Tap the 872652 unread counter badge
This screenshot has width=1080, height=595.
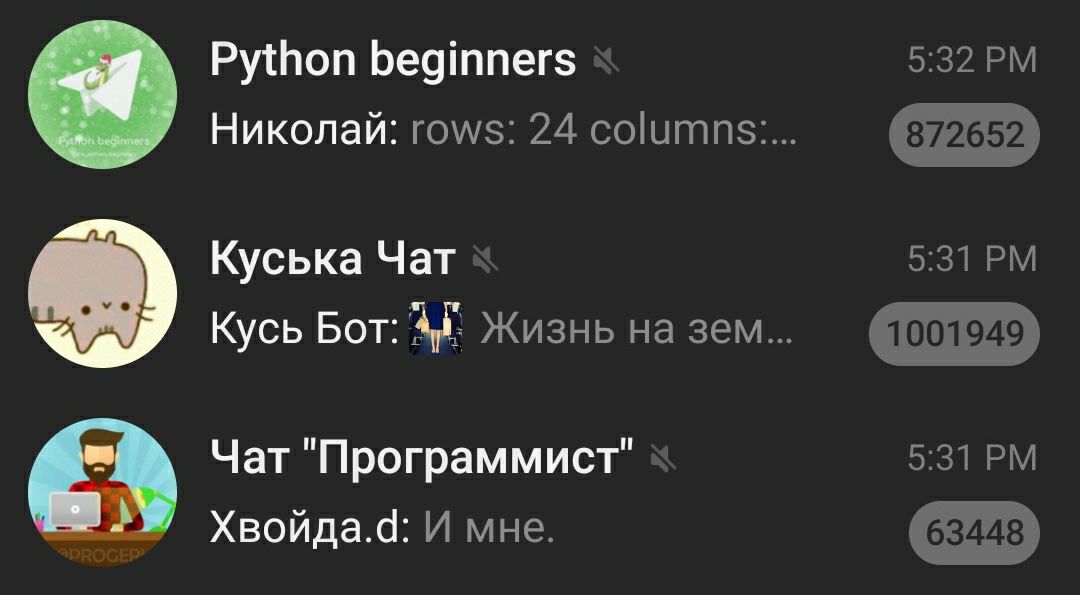tap(964, 134)
